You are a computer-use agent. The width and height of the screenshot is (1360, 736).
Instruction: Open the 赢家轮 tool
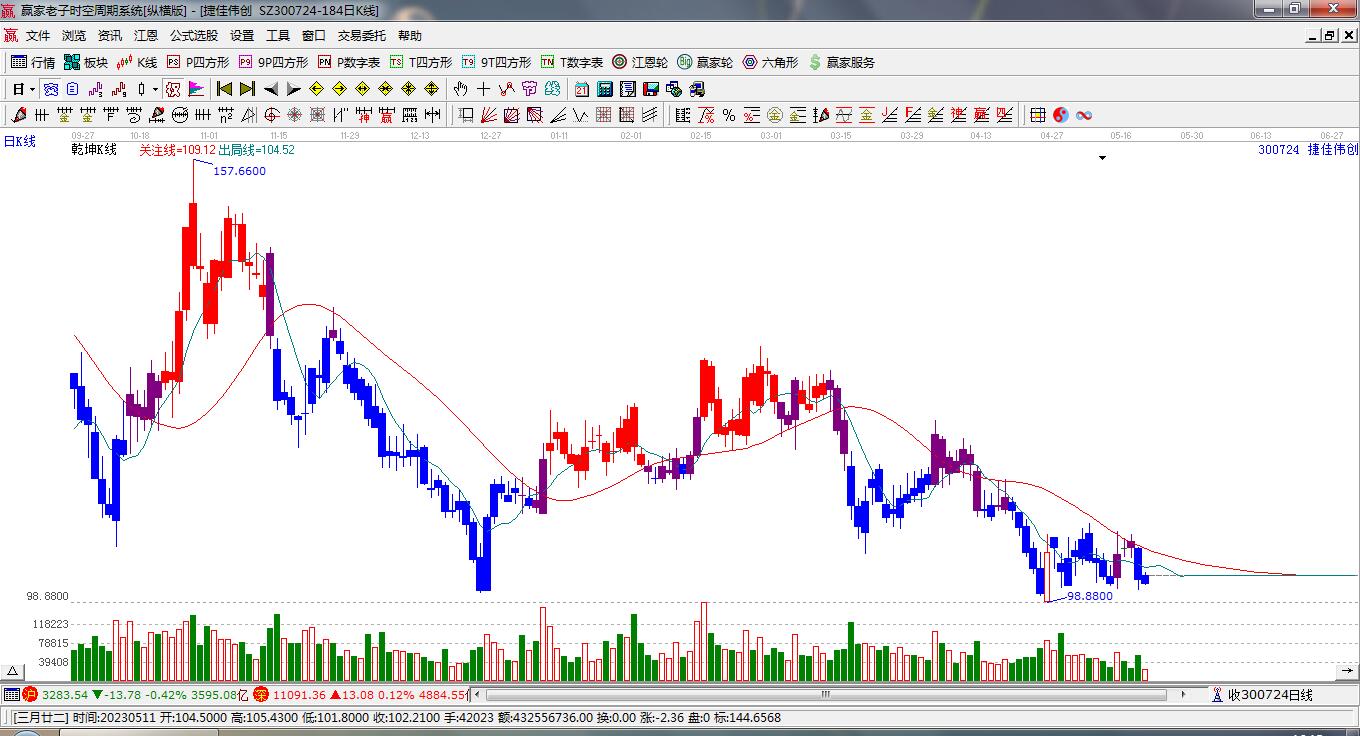coord(705,62)
